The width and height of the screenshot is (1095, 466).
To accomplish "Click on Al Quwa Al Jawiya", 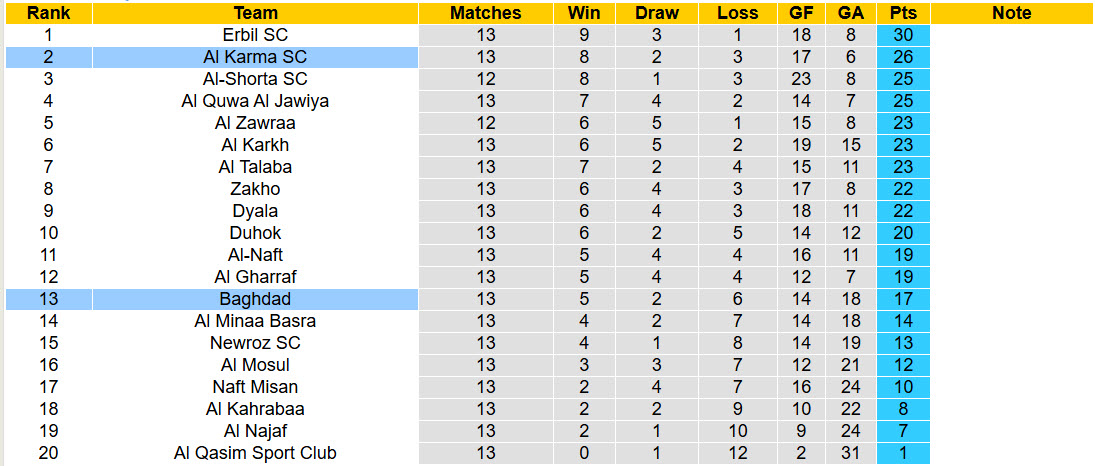I will 255,101.
